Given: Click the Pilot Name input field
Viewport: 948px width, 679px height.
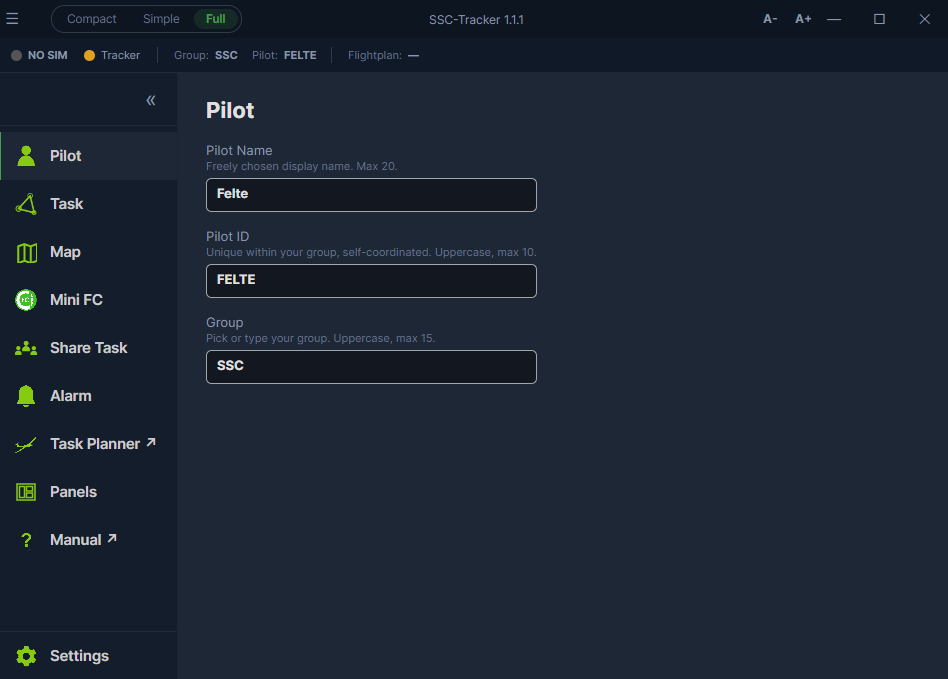Looking at the screenshot, I should [x=371, y=195].
